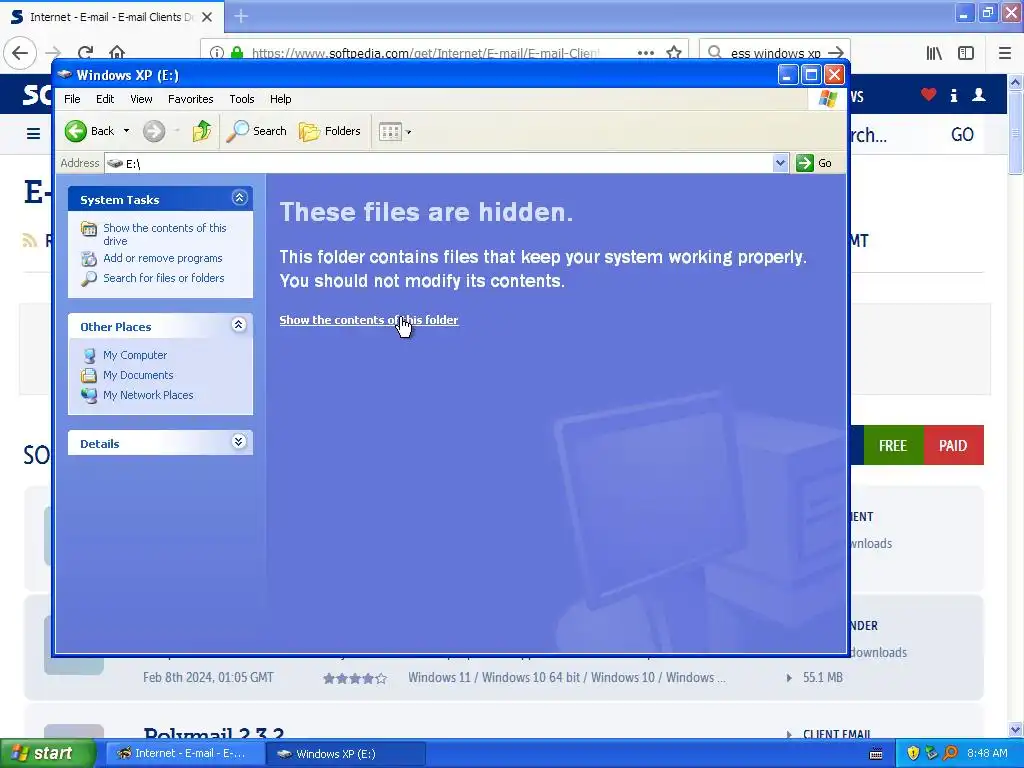
Task: Open the Tools menu in Explorer
Action: point(242,99)
